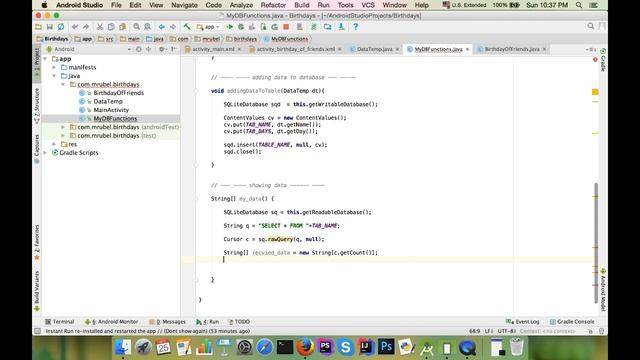Click the Search Everywhere magnifier at top right

(x=591, y=27)
